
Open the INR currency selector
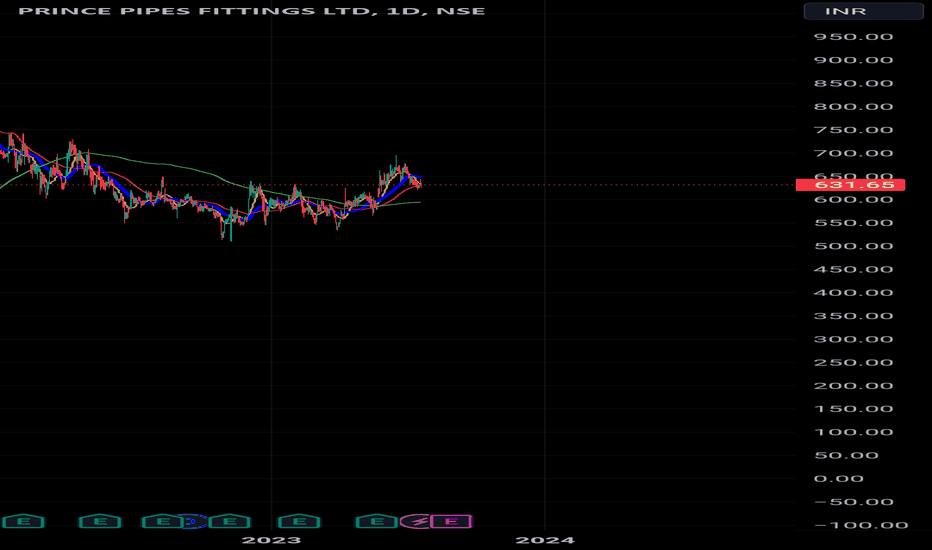coord(863,11)
